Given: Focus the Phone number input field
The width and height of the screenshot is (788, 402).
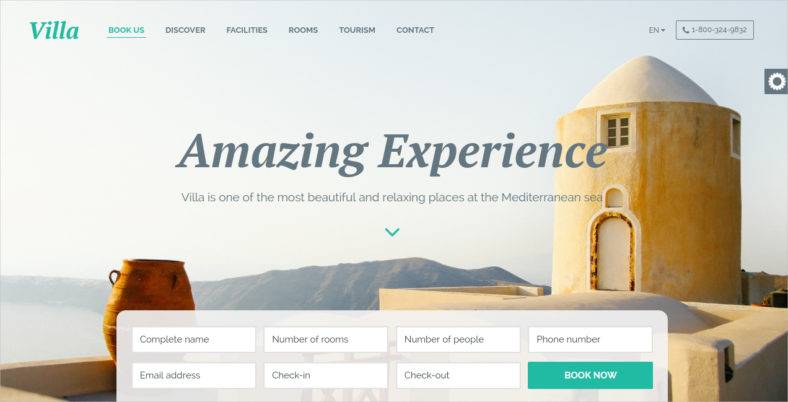Looking at the screenshot, I should coord(590,339).
